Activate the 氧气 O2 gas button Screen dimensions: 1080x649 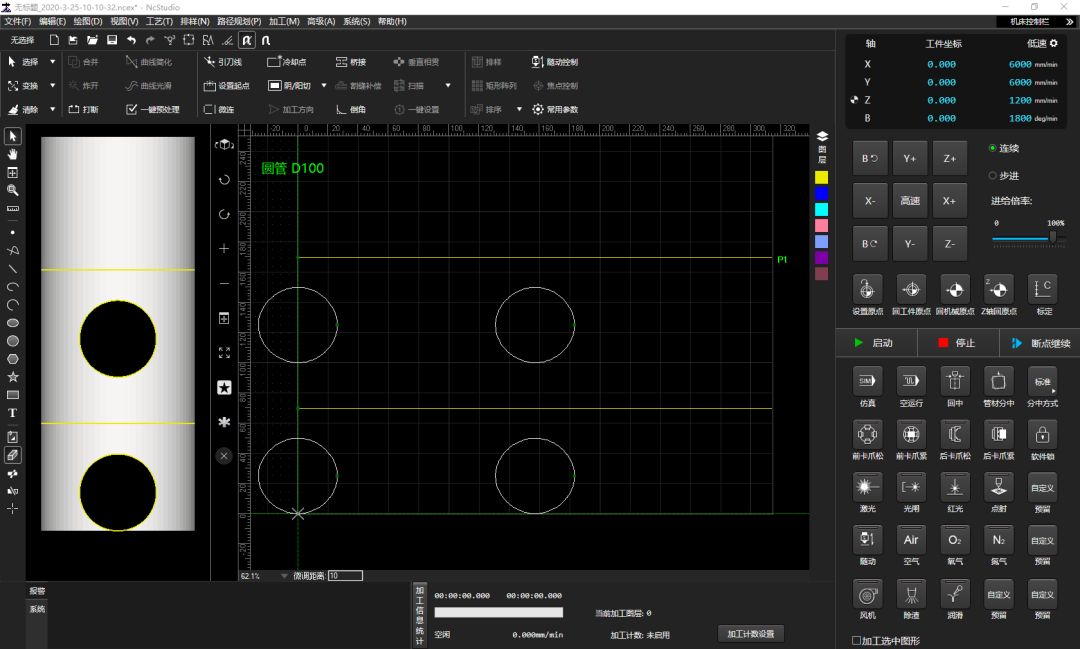click(954, 540)
